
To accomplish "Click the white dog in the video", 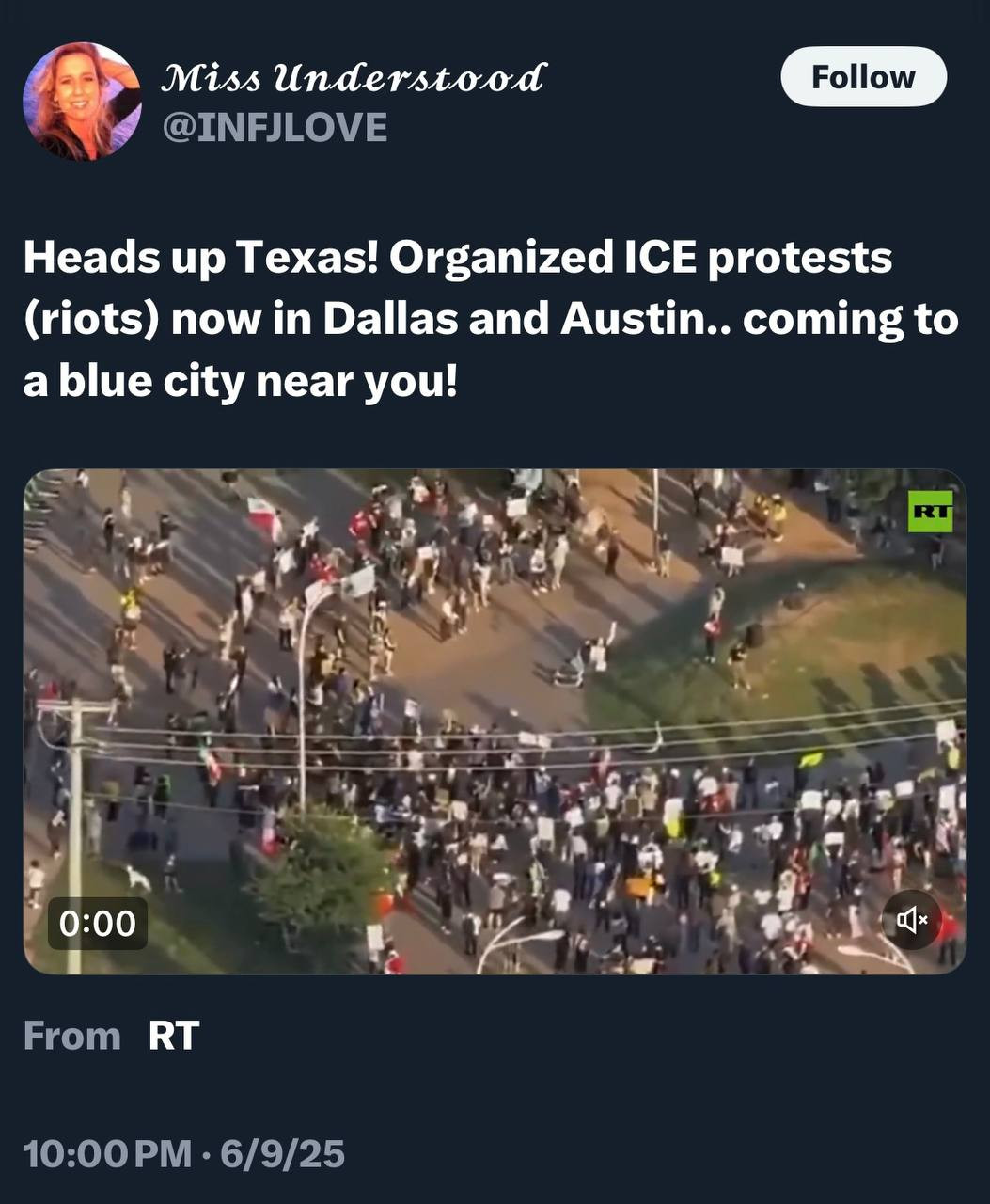I will click(138, 878).
